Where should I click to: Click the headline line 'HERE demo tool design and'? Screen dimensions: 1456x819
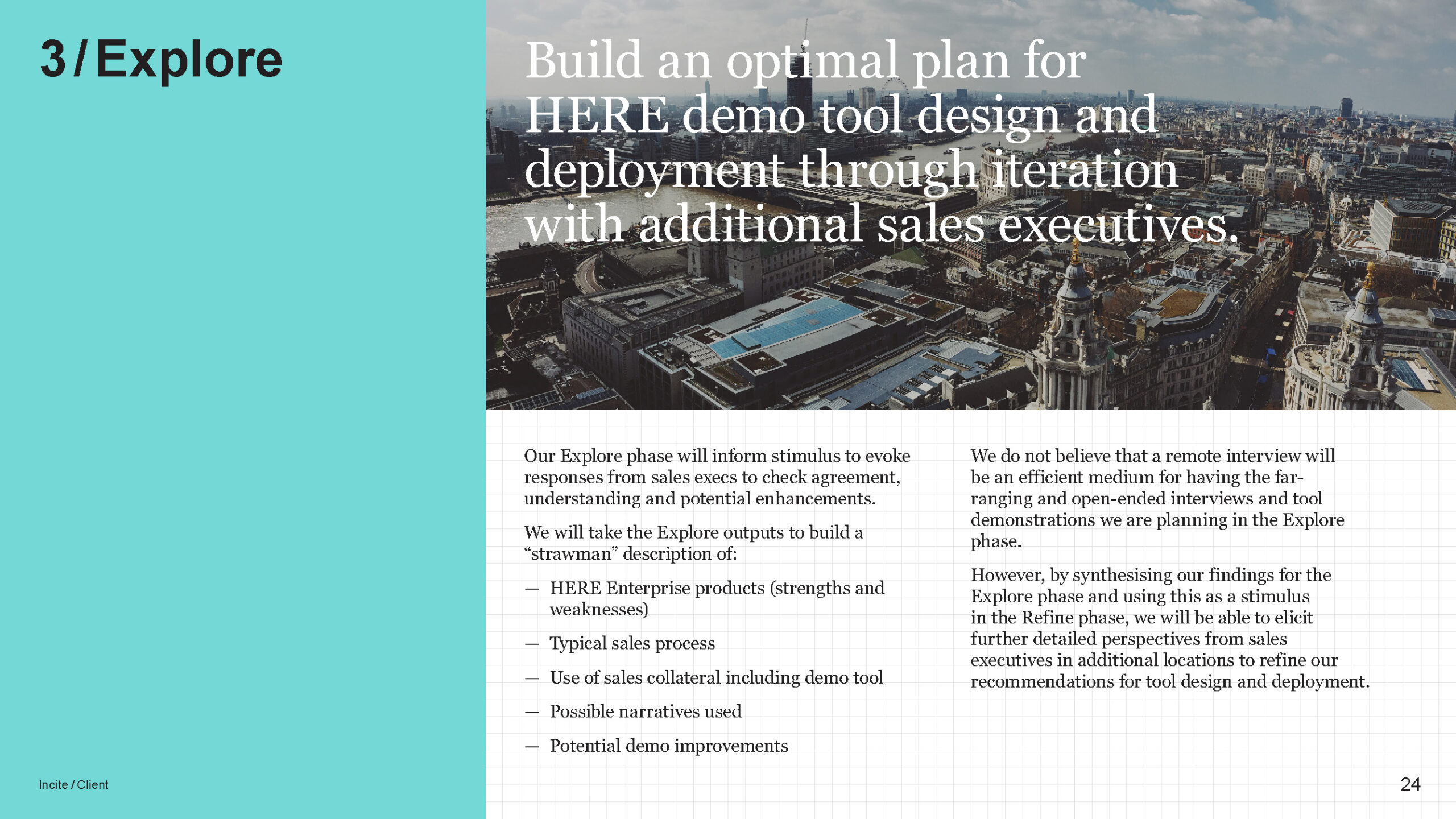pos(841,115)
